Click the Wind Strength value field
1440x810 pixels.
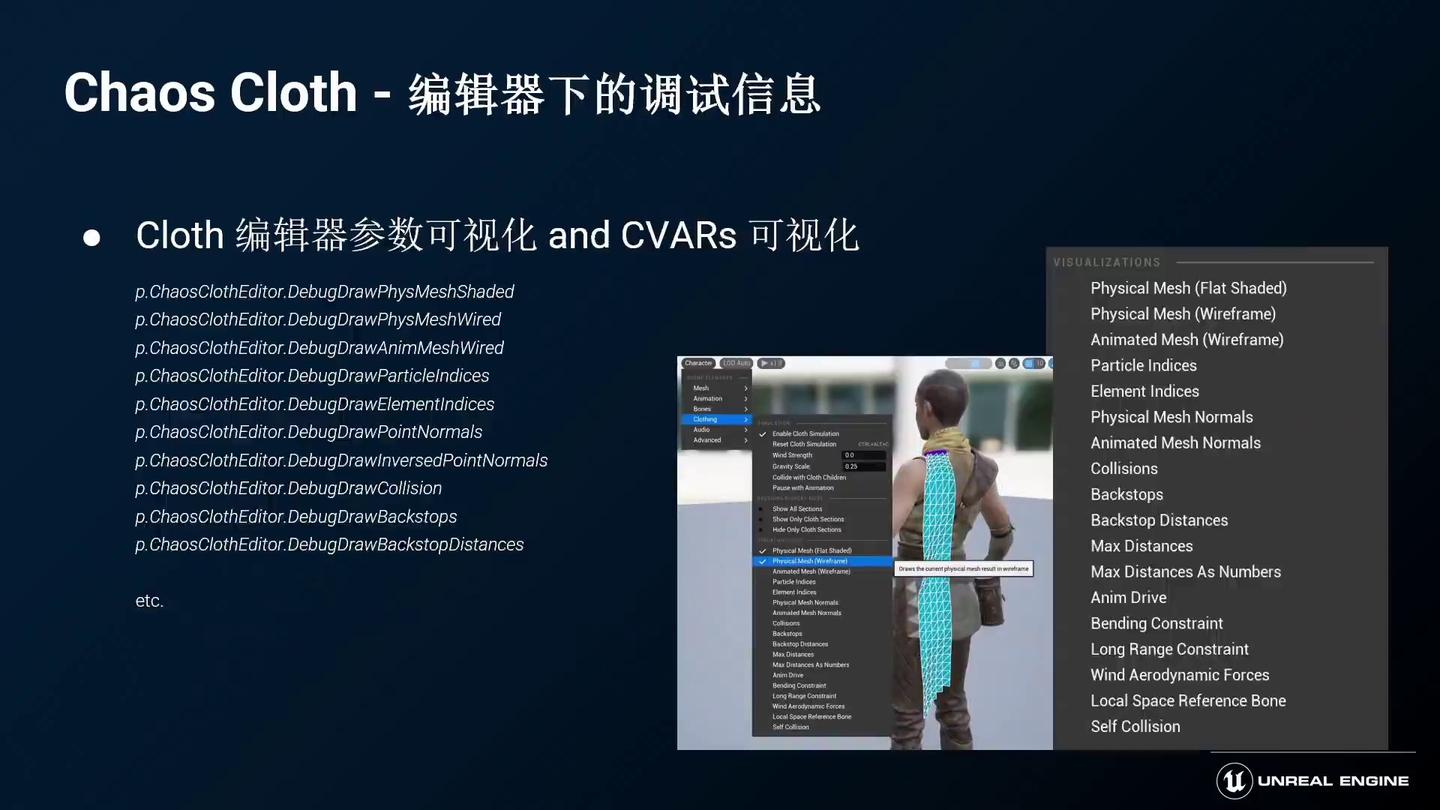point(864,455)
